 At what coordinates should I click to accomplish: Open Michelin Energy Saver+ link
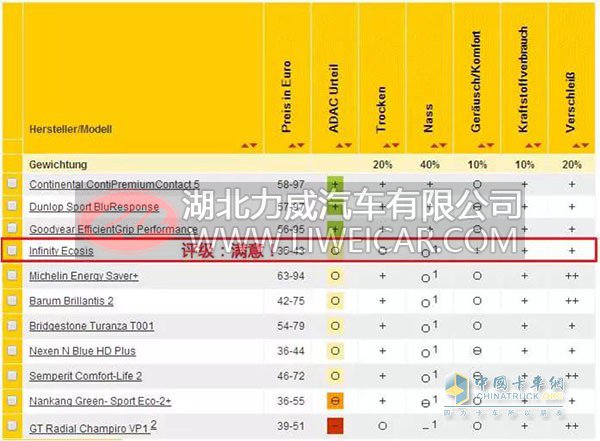84,276
